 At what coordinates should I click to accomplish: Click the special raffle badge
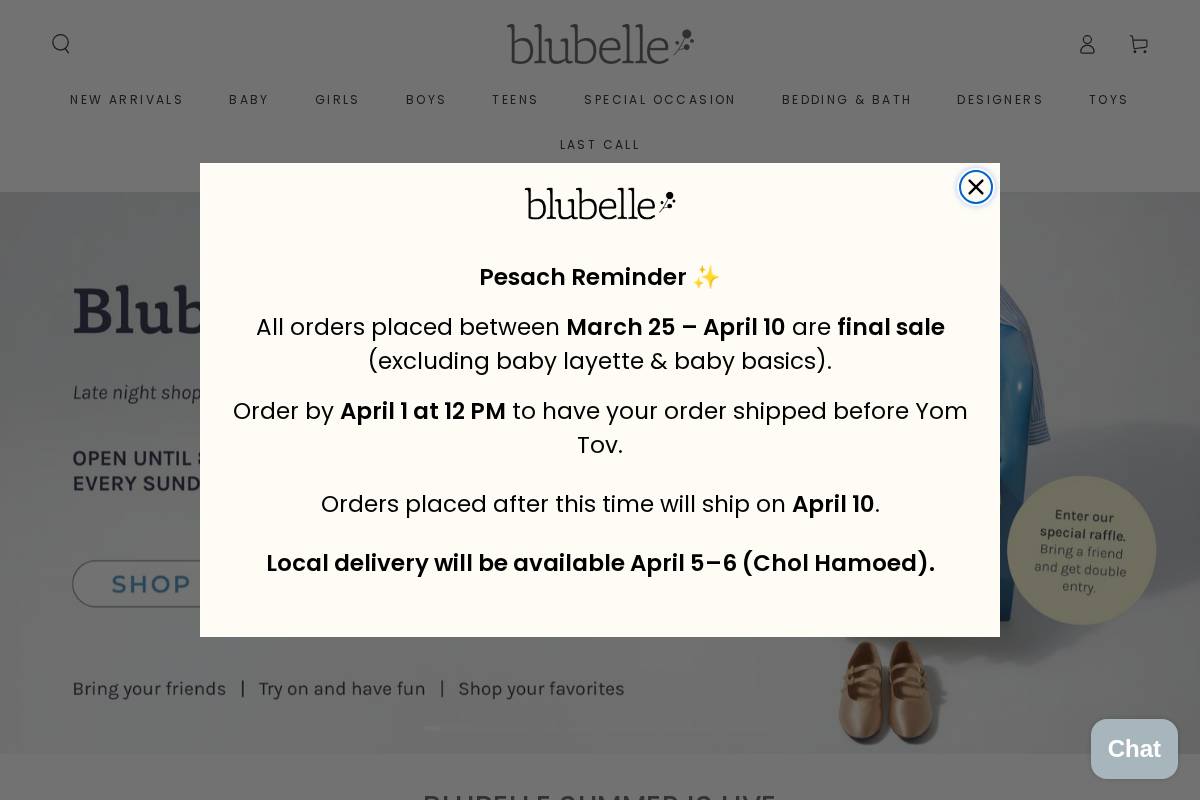pyautogui.click(x=1082, y=550)
